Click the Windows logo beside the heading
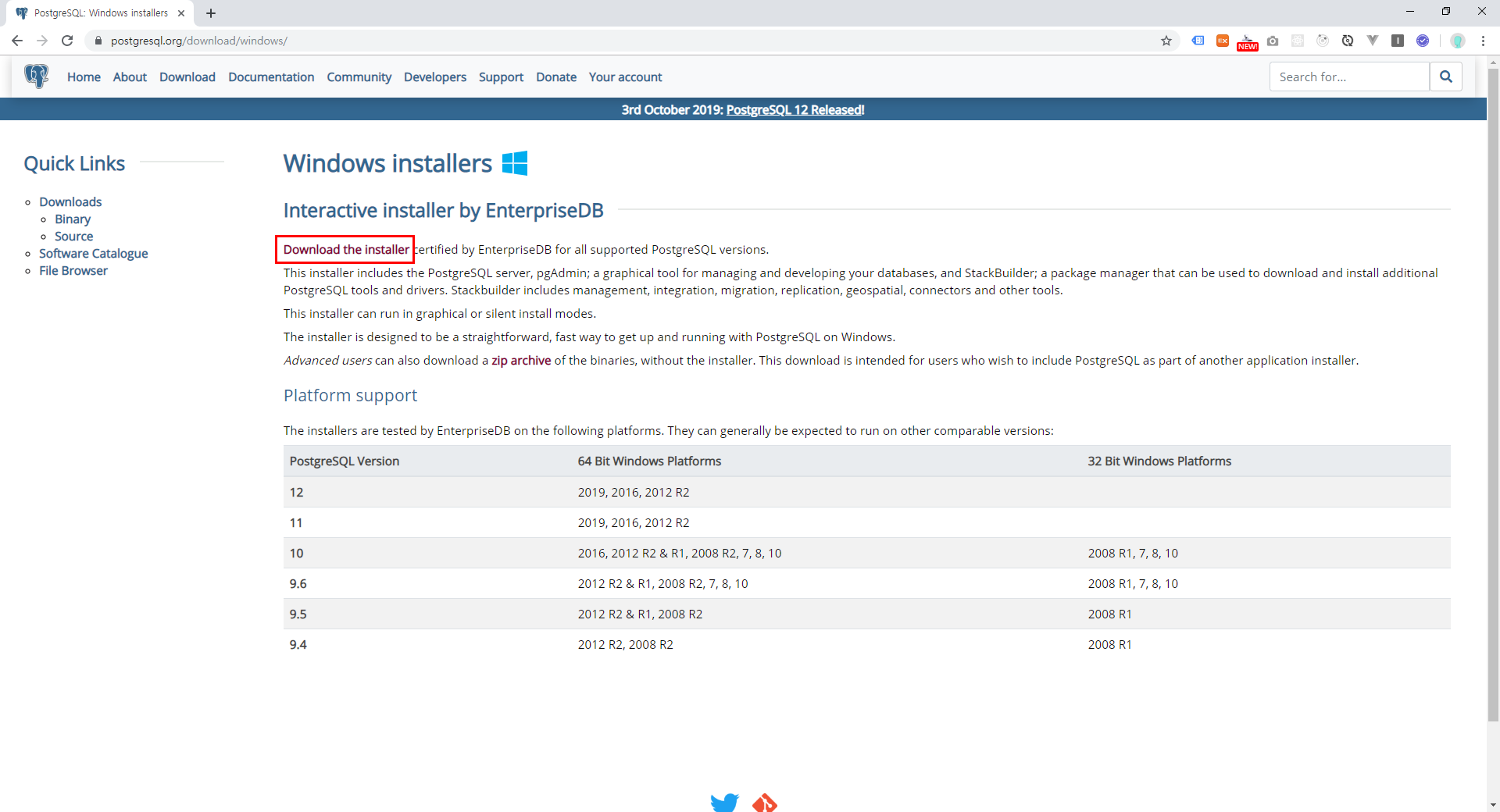This screenshot has width=1500, height=812. point(515,163)
